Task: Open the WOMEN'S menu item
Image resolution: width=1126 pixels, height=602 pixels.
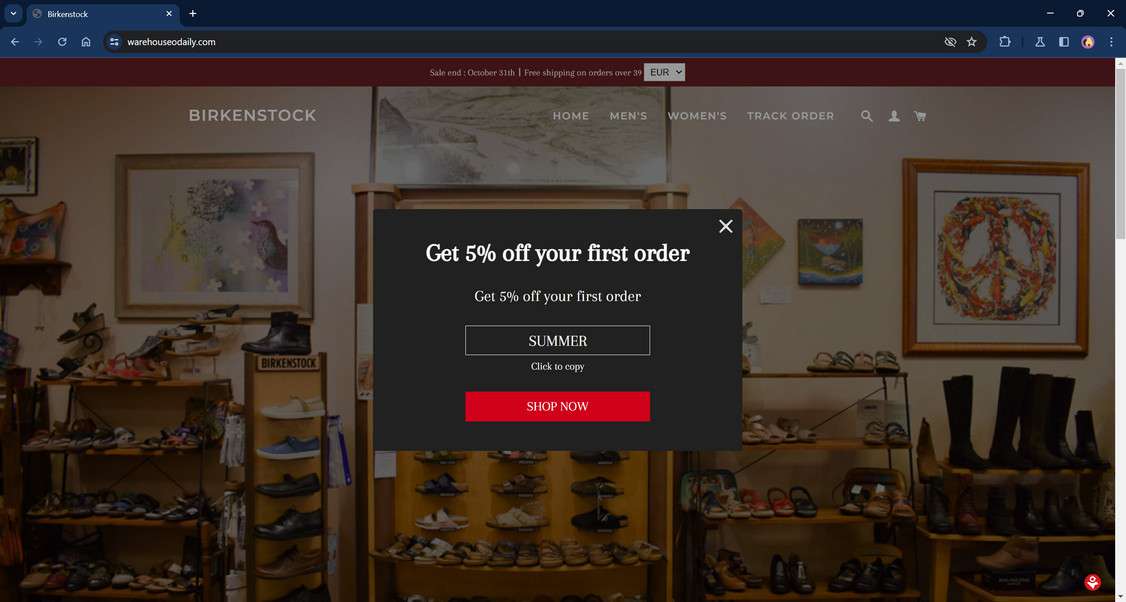Action: (x=697, y=116)
